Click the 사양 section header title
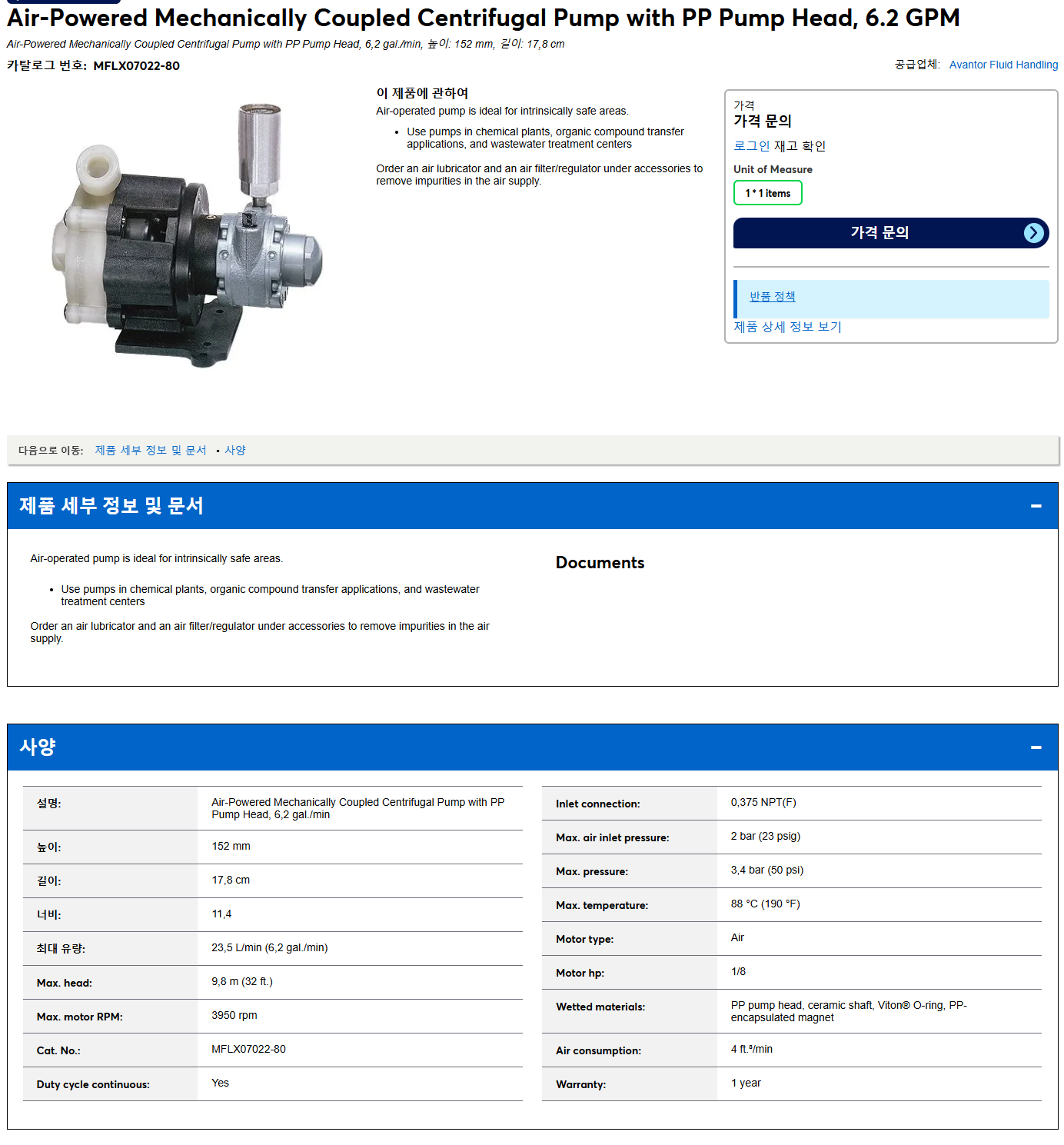This screenshot has height=1145, width=1064. [38, 747]
